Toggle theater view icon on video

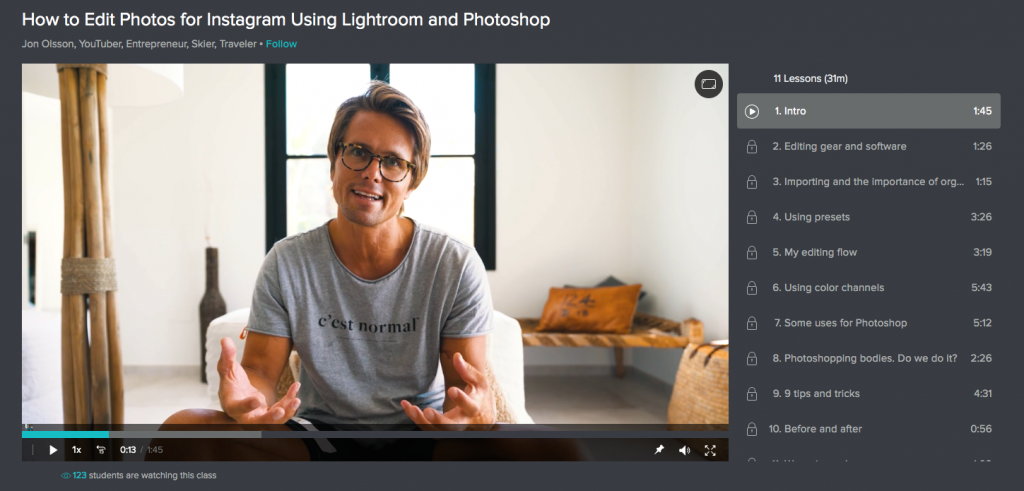709,84
